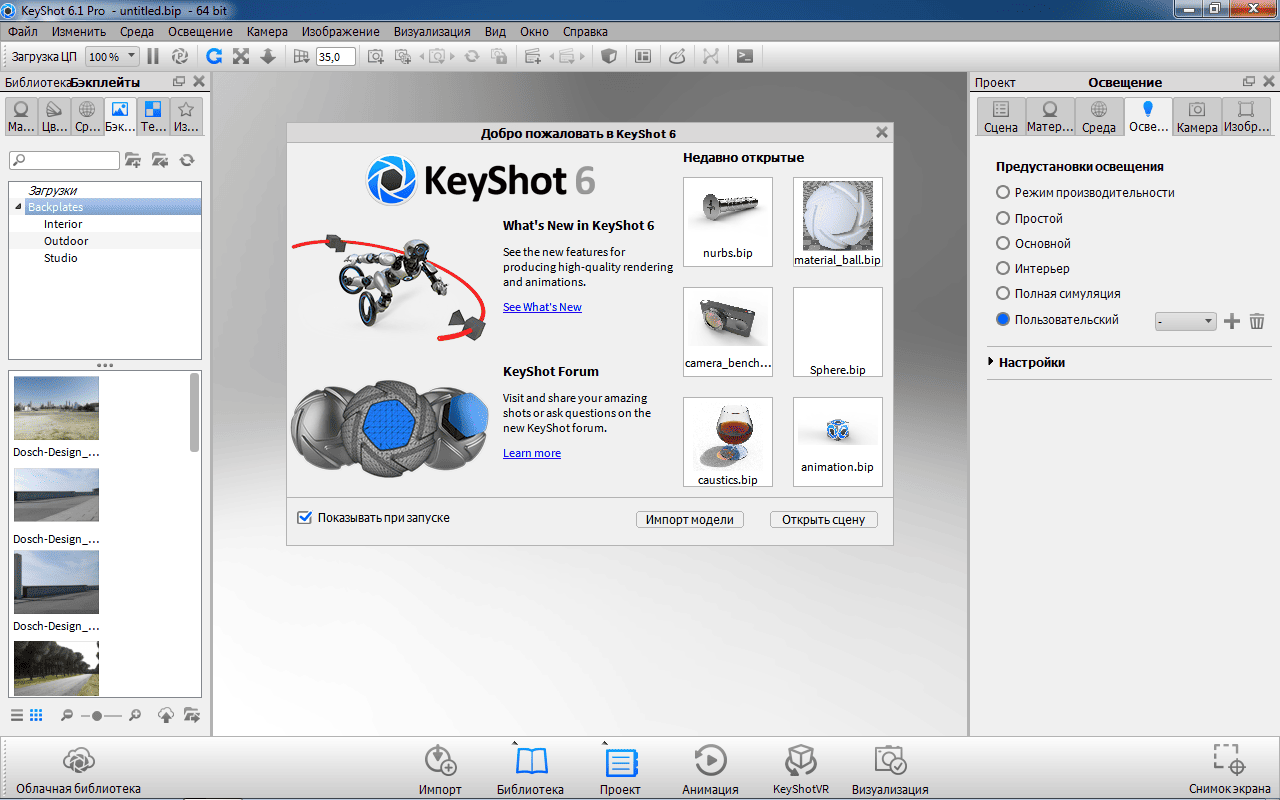Select Режим производительности lighting preset
Viewport: 1280px width, 800px height.
pyautogui.click(x=1085, y=192)
